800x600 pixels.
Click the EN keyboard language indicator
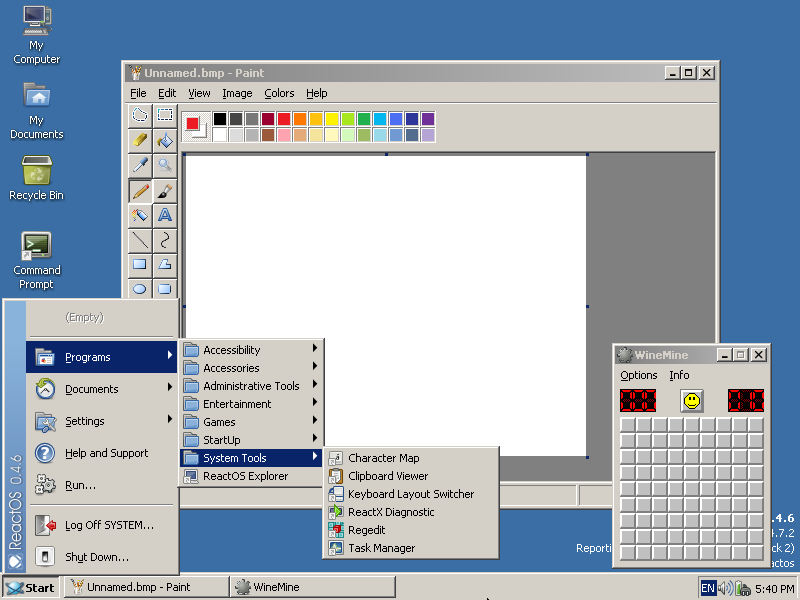click(x=708, y=588)
